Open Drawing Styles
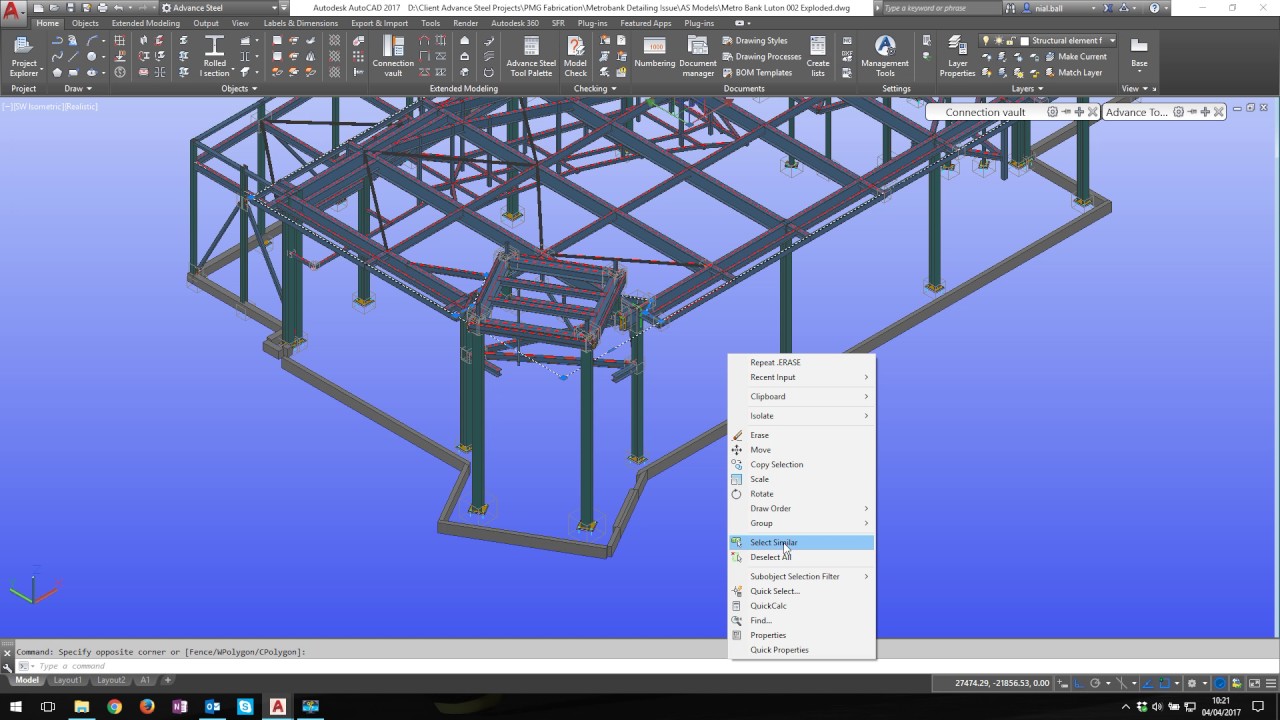The height and width of the screenshot is (720, 1280). 755,41
